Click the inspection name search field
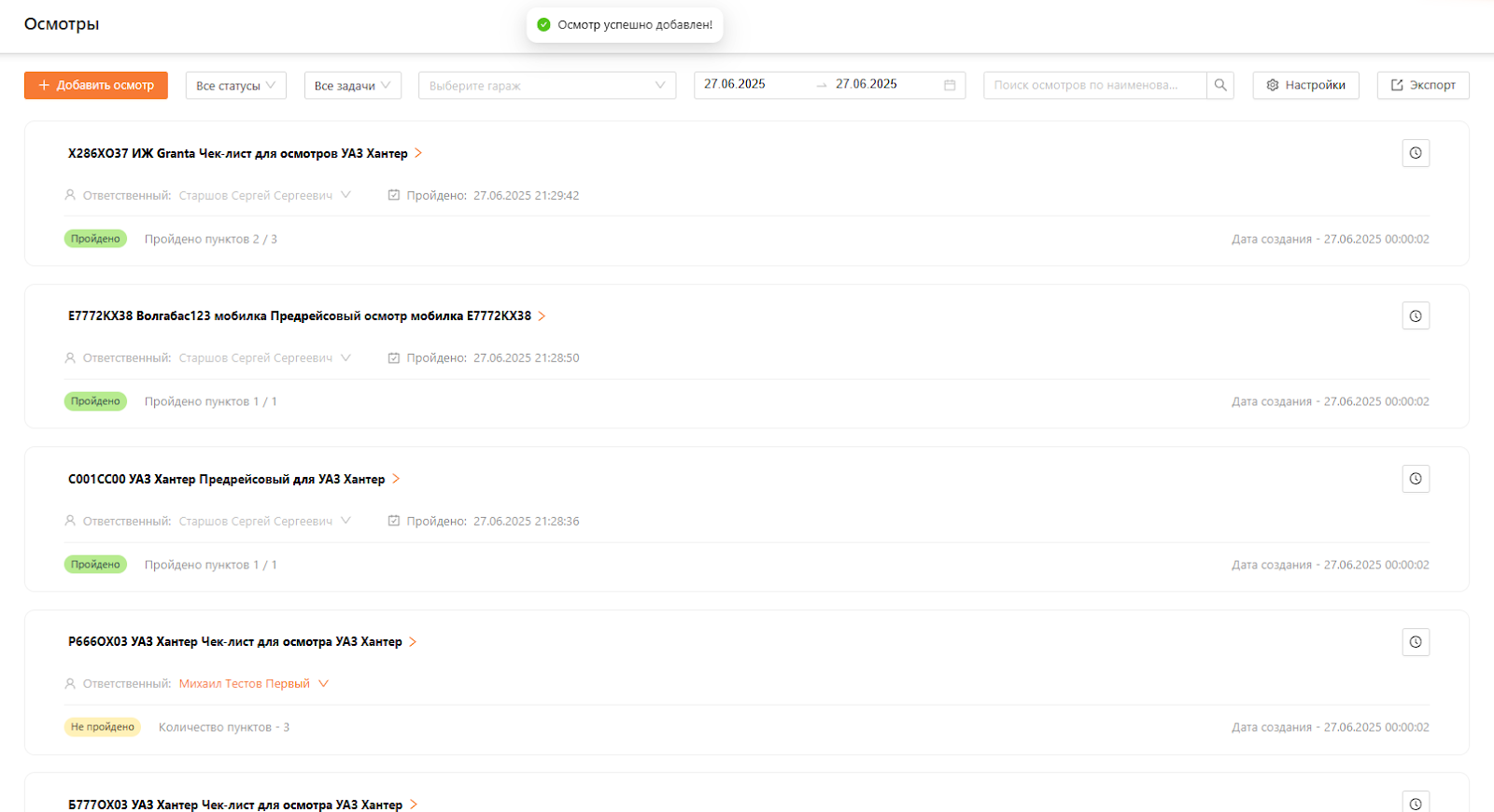Image resolution: width=1494 pixels, height=812 pixels. point(1092,85)
